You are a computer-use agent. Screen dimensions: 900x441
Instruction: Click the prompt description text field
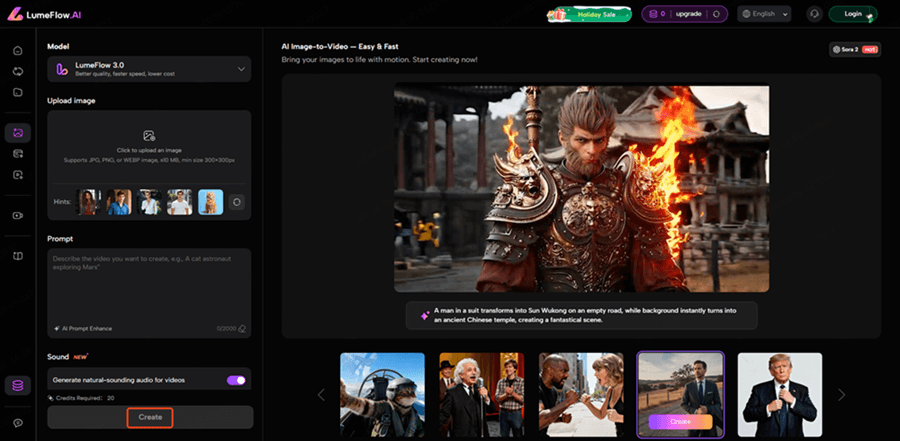149,285
